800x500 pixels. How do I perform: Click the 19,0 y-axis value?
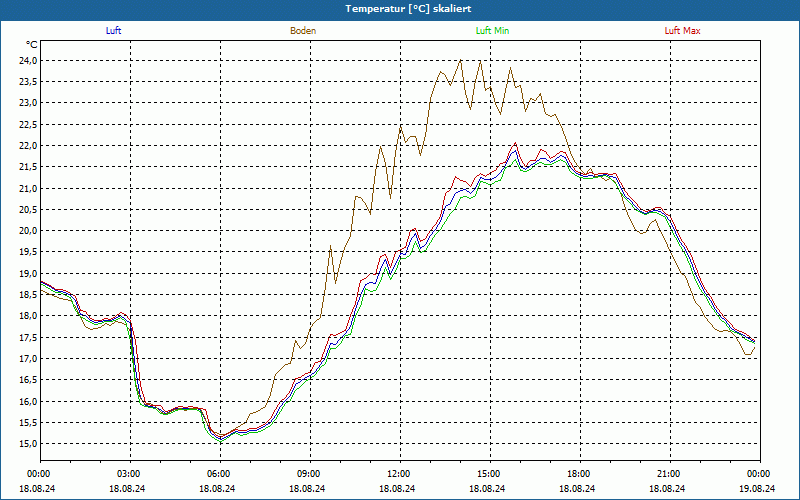[28, 273]
